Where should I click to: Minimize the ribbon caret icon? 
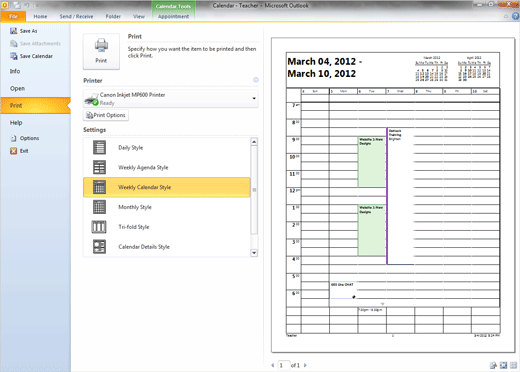506,16
